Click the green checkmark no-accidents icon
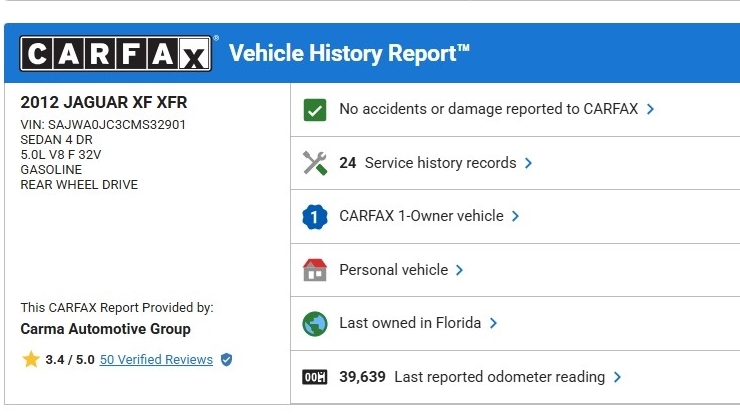 [x=315, y=109]
